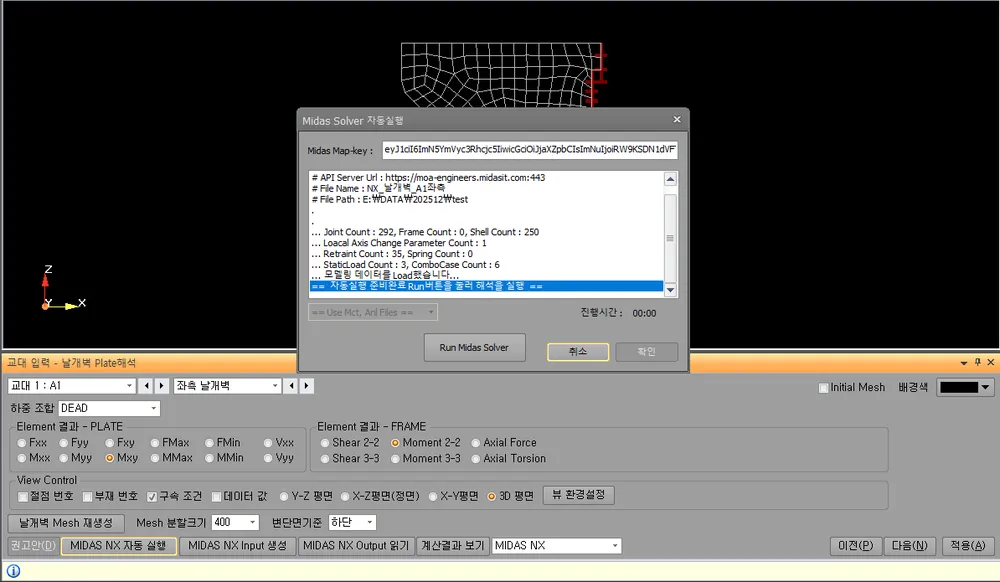1000x582 pixels.
Task: Go to previous wing wall arrow after 좌측 날개벽
Action: coord(291,386)
